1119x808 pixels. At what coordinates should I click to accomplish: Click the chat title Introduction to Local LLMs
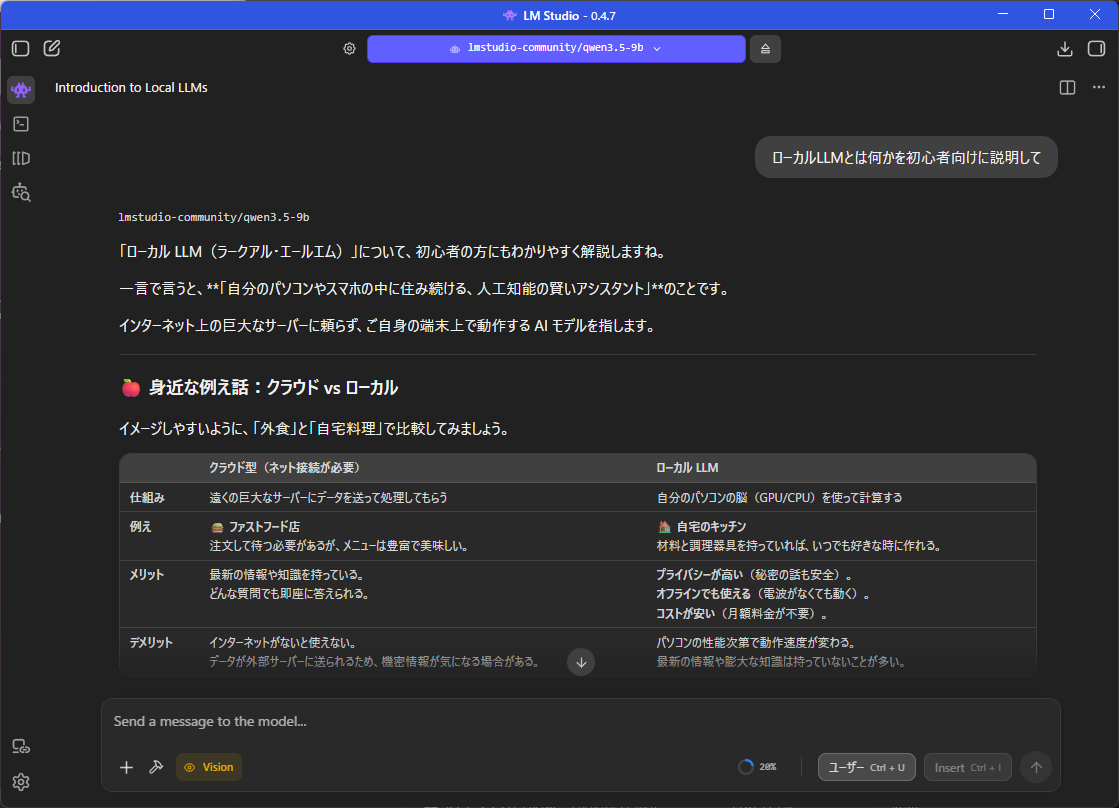coord(131,88)
